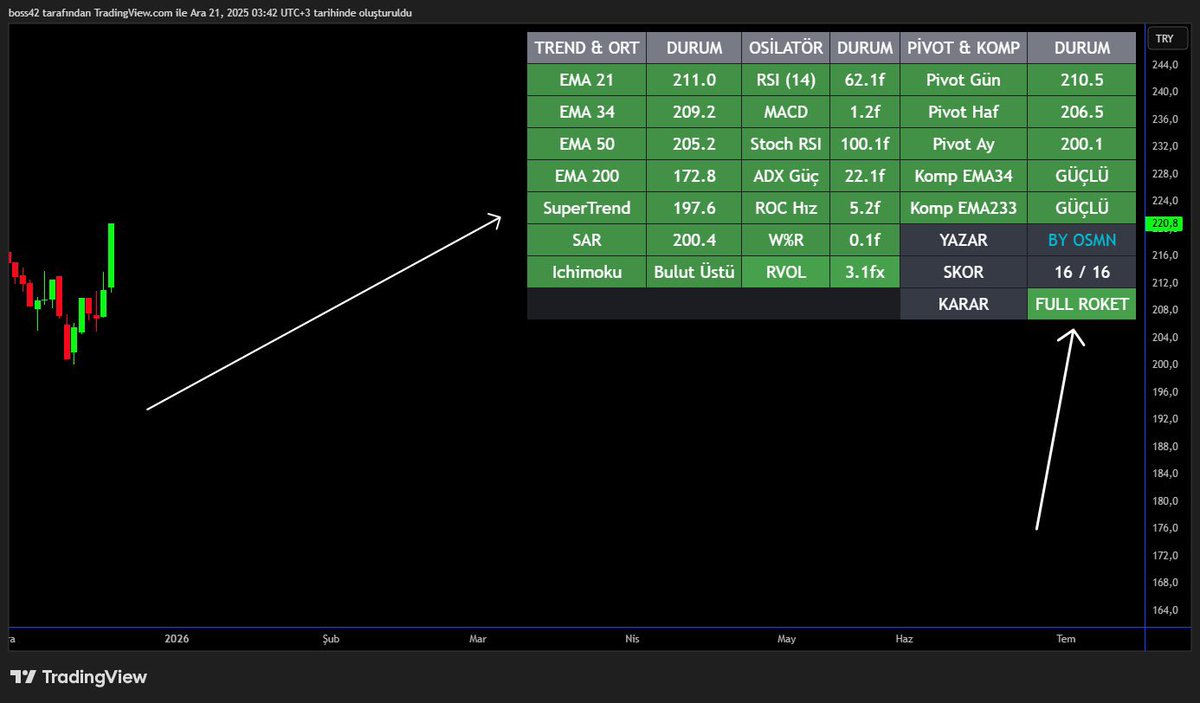Click the Komp EMA233 label cell
The image size is (1200, 703).
point(963,208)
